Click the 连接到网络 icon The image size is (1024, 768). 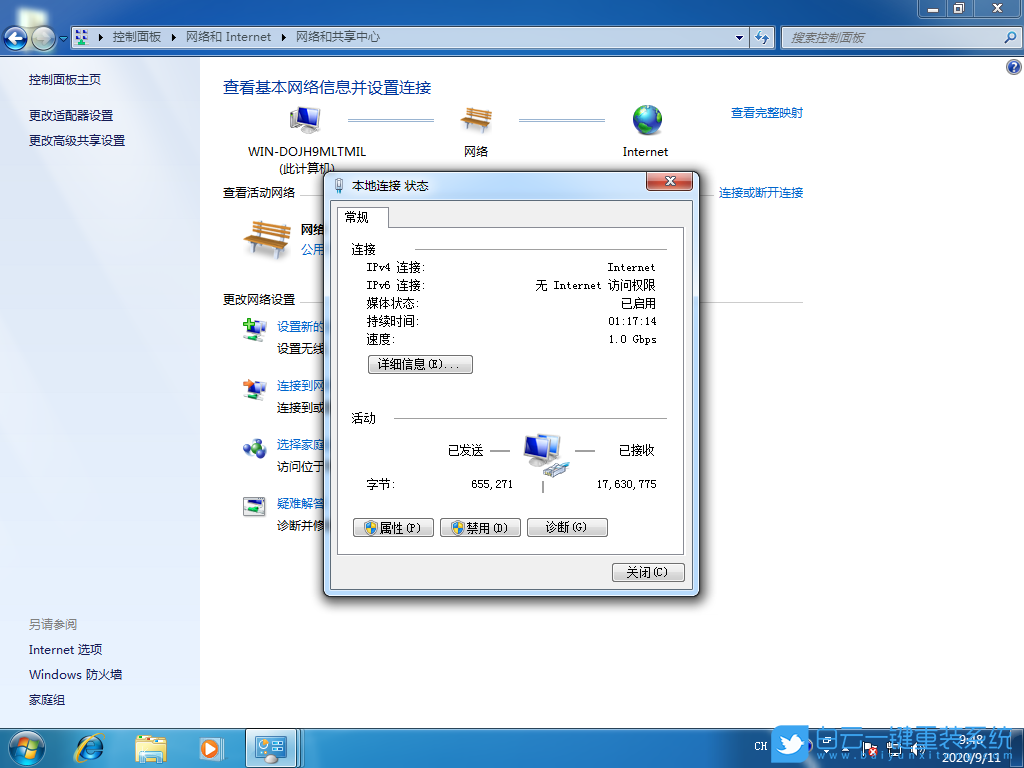(253, 387)
